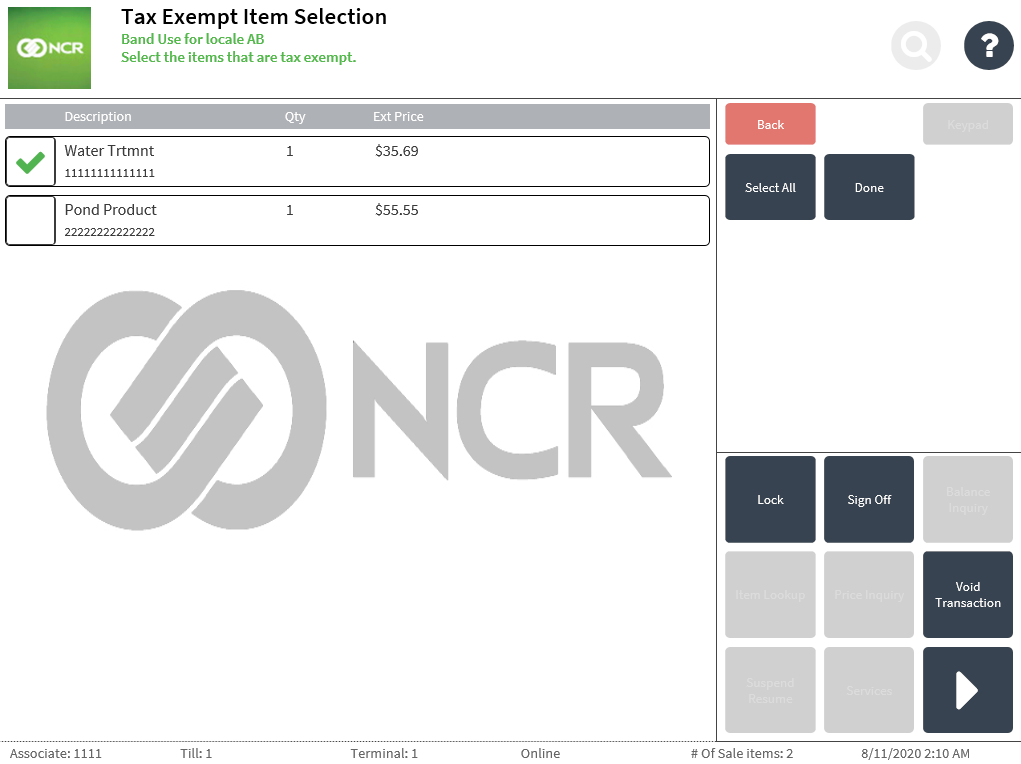Click the disabled Keypad button
Screen dimensions: 1021x764
(x=968, y=124)
